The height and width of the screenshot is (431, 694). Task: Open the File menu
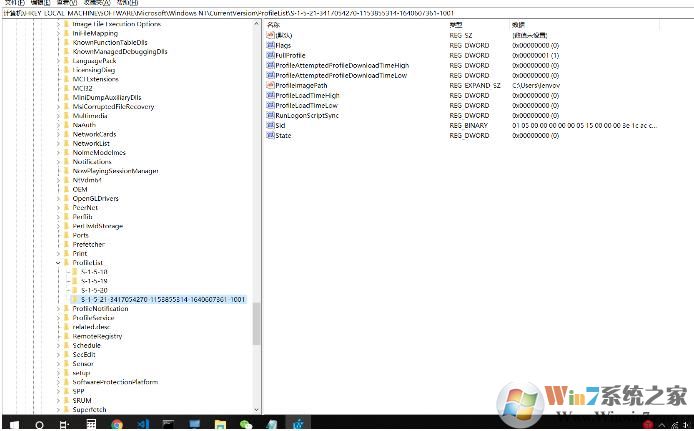pyautogui.click(x=12, y=3)
